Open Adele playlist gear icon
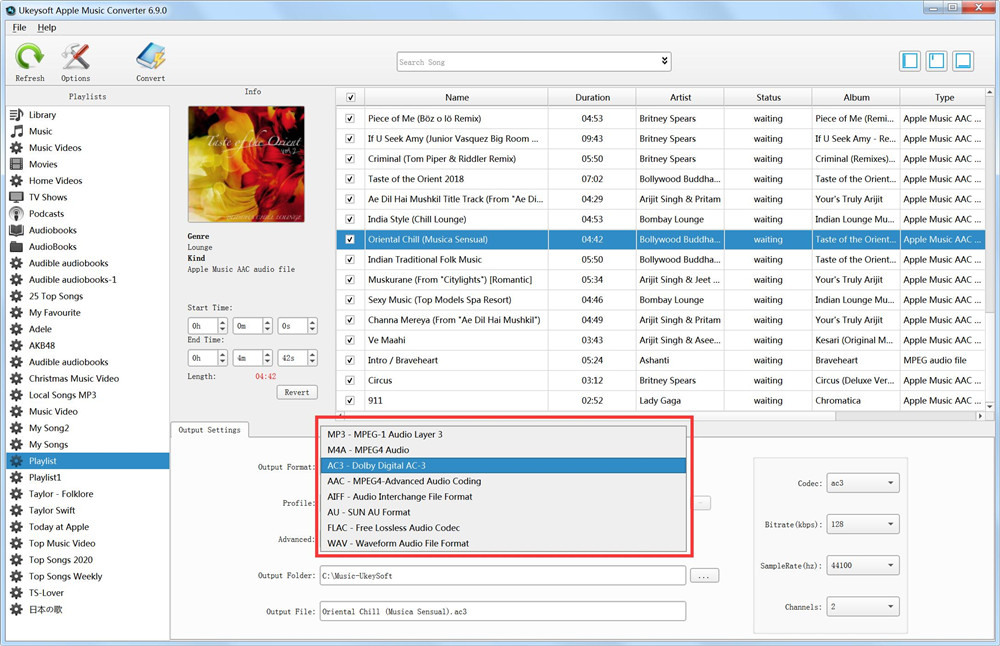Viewport: 1000px width, 646px height. (17, 330)
